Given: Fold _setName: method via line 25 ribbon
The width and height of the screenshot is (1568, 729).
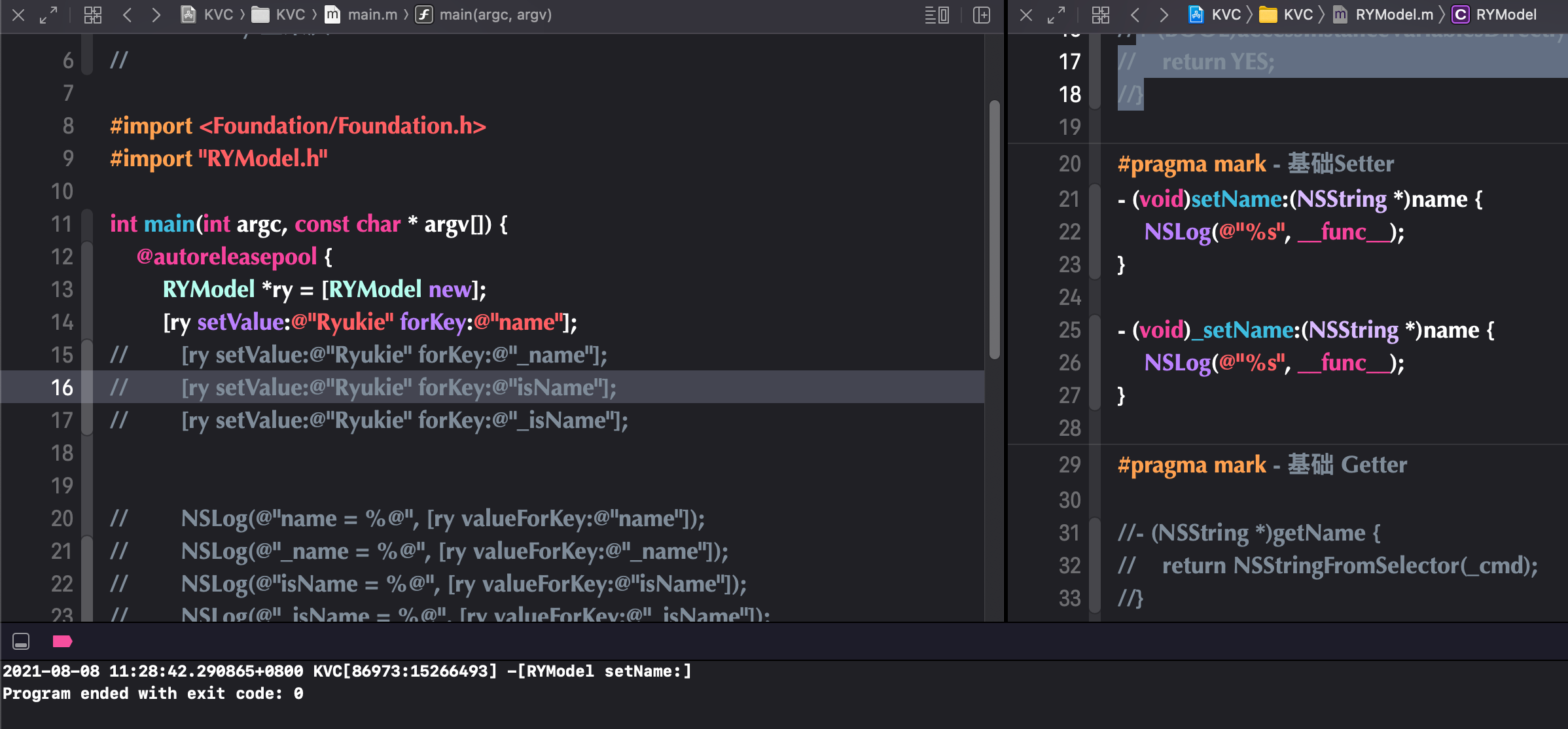Looking at the screenshot, I should coord(1095,330).
